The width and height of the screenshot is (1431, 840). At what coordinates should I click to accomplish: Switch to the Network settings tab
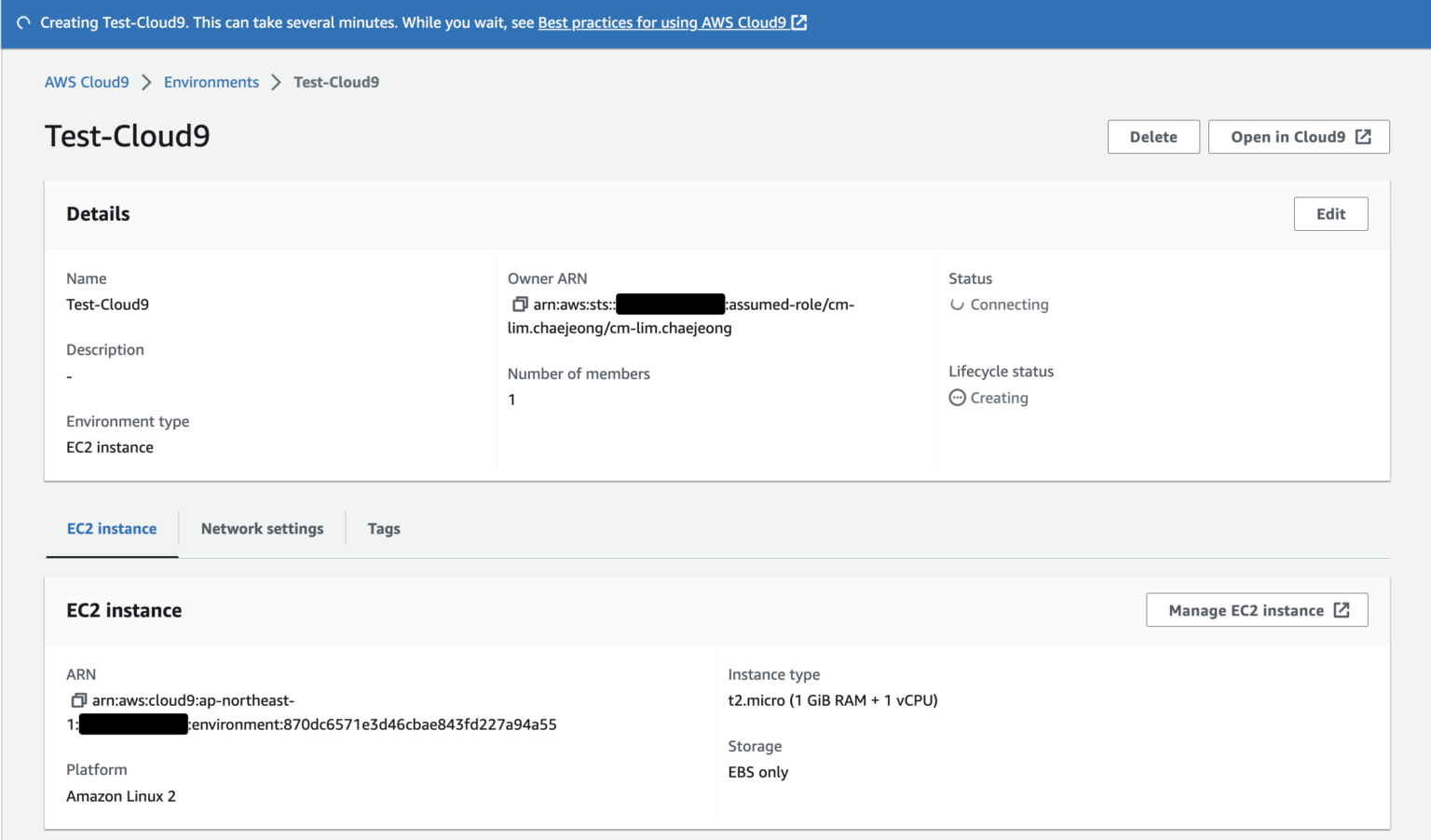[262, 528]
